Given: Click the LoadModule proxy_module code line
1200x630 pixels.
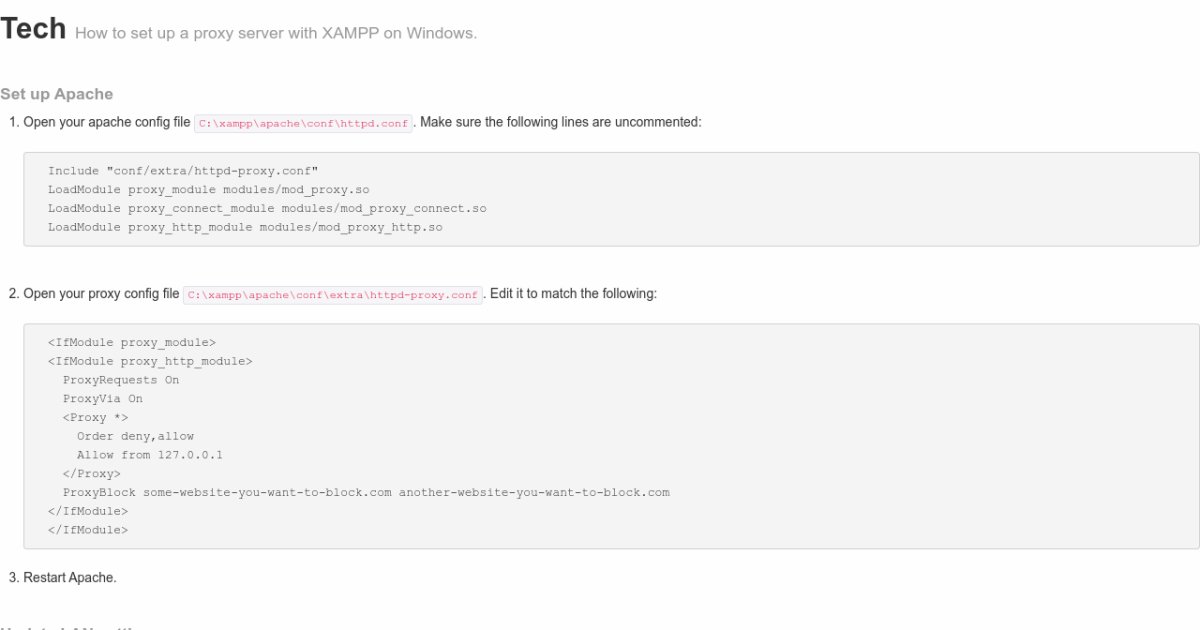Looking at the screenshot, I should [x=208, y=190].
